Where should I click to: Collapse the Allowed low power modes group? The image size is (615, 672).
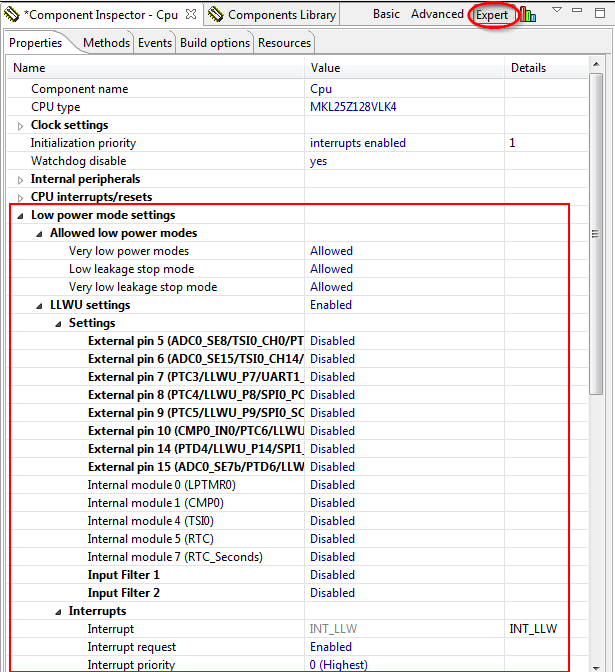(39, 234)
